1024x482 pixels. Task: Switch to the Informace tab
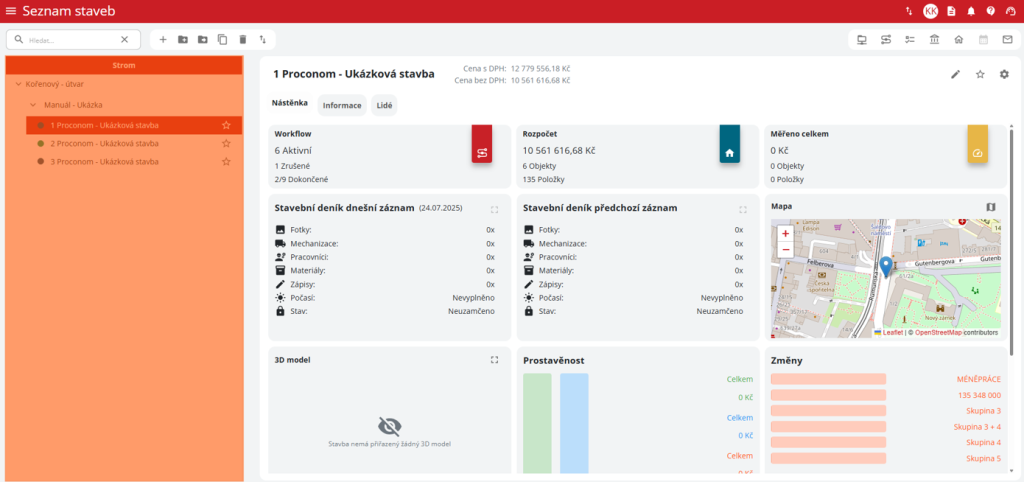[x=341, y=105]
